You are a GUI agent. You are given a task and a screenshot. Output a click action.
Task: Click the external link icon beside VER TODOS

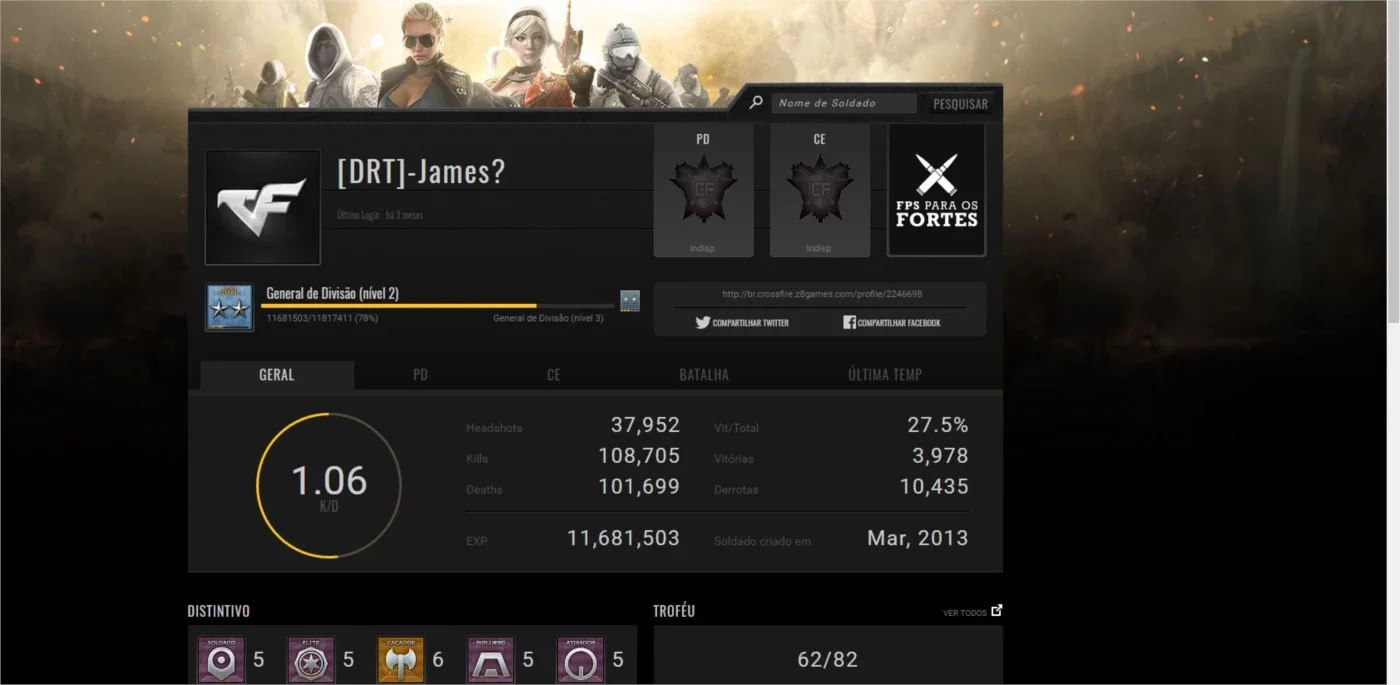point(996,610)
